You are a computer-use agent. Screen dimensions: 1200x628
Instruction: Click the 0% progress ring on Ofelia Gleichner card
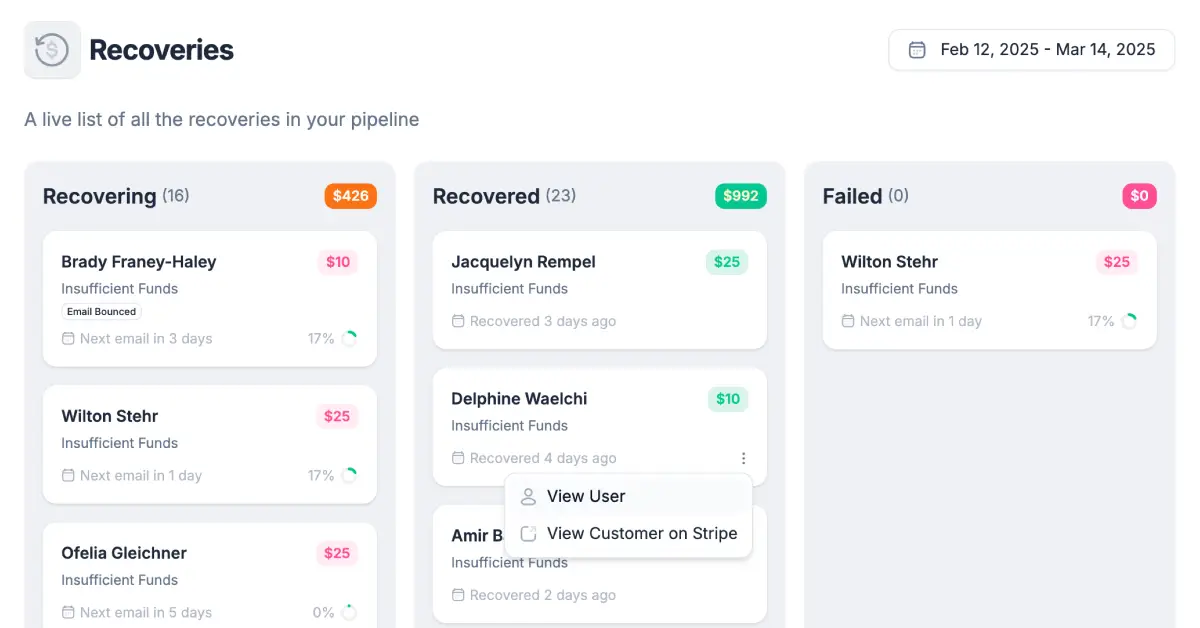[349, 612]
